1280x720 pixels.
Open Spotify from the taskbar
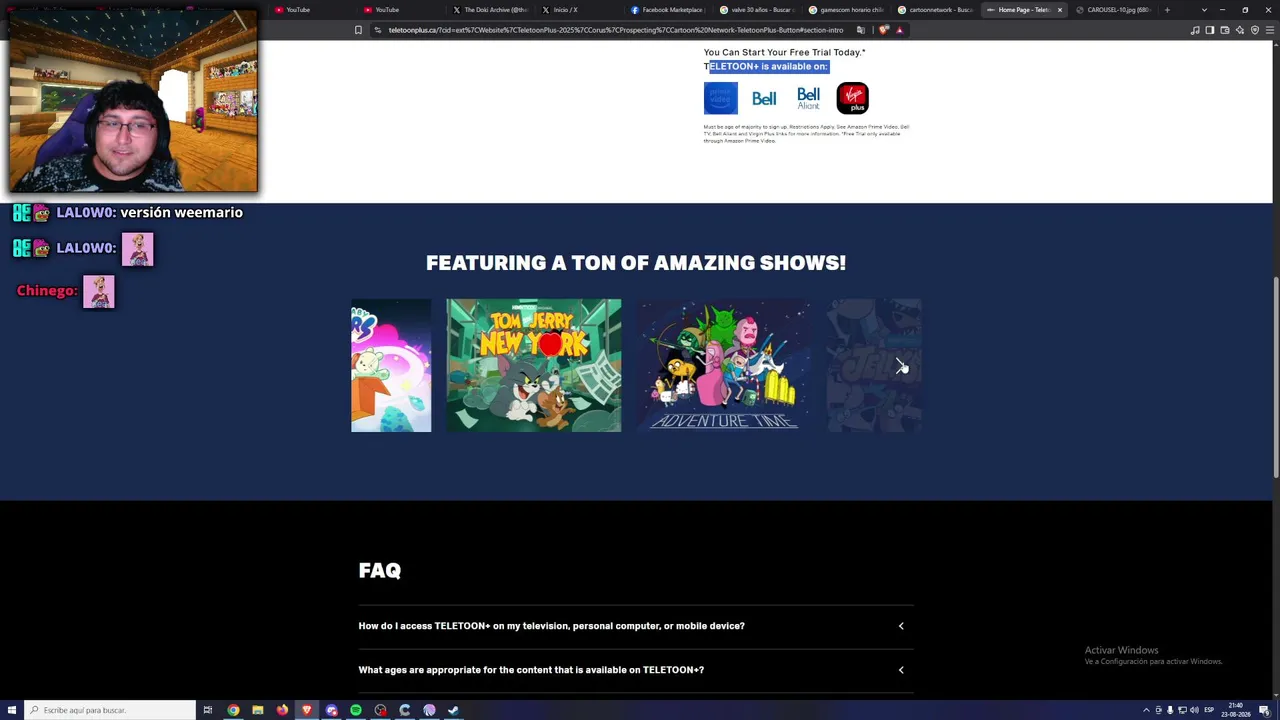[x=356, y=710]
